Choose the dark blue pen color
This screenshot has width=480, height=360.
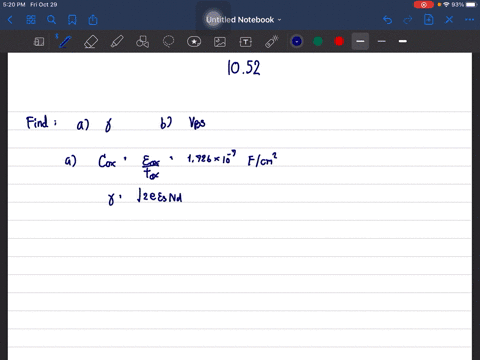[x=297, y=41]
